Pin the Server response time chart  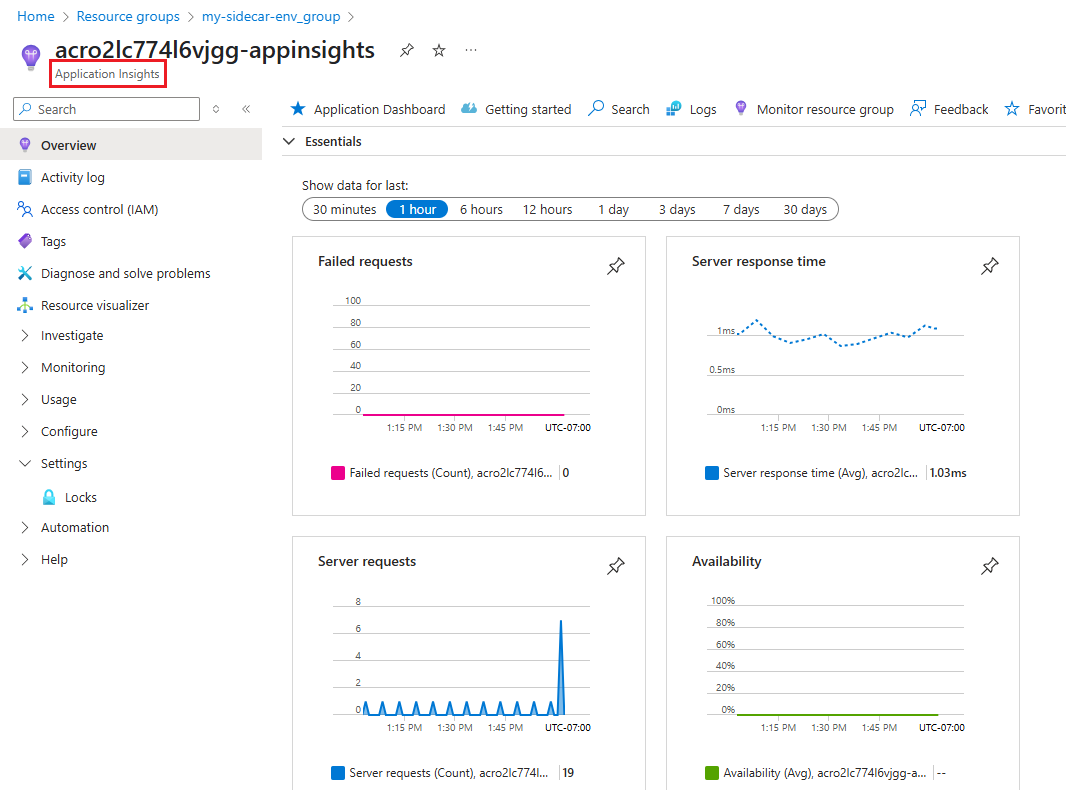(x=989, y=266)
